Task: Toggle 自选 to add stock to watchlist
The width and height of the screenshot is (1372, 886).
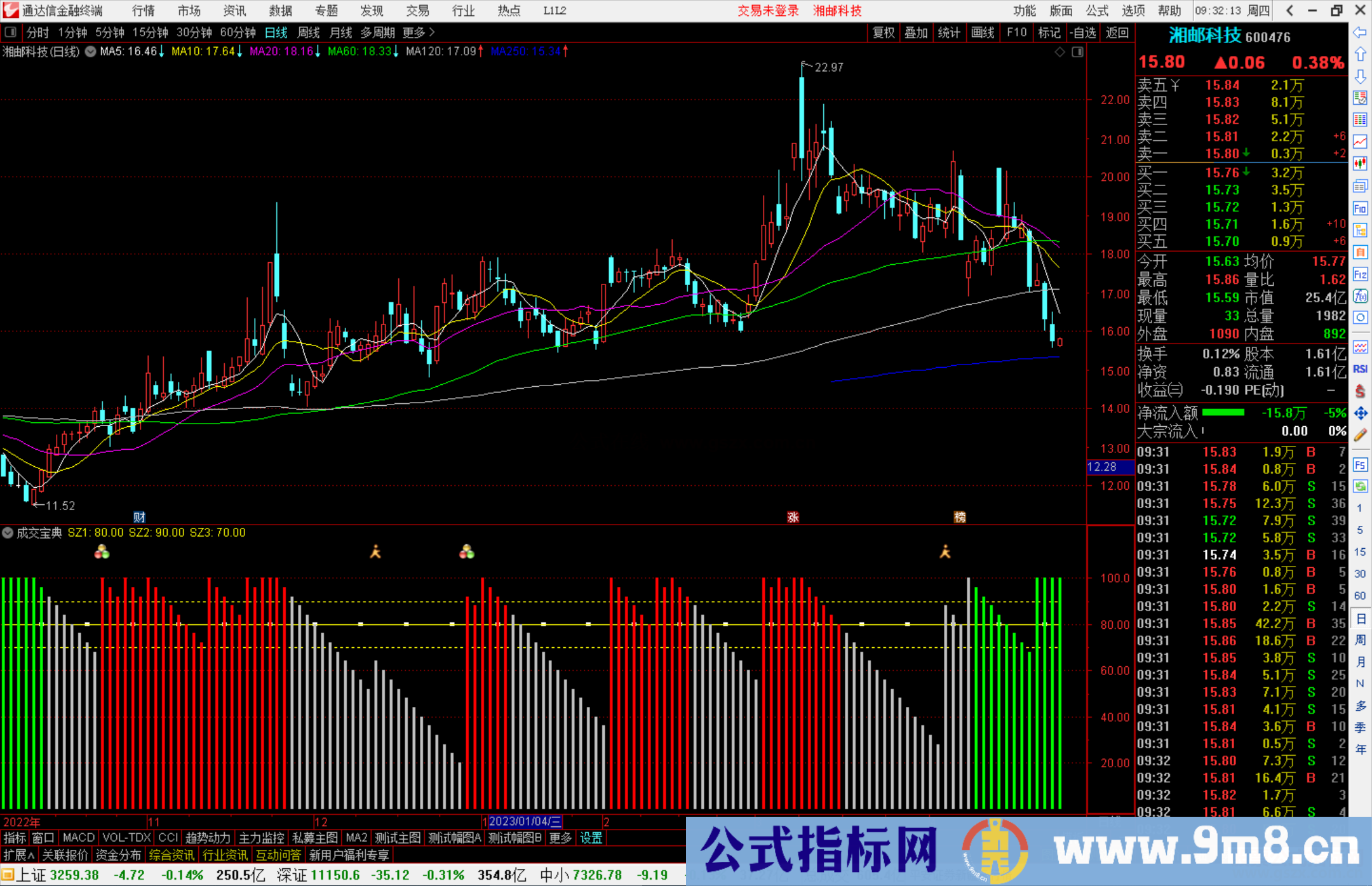Action: 1084,32
